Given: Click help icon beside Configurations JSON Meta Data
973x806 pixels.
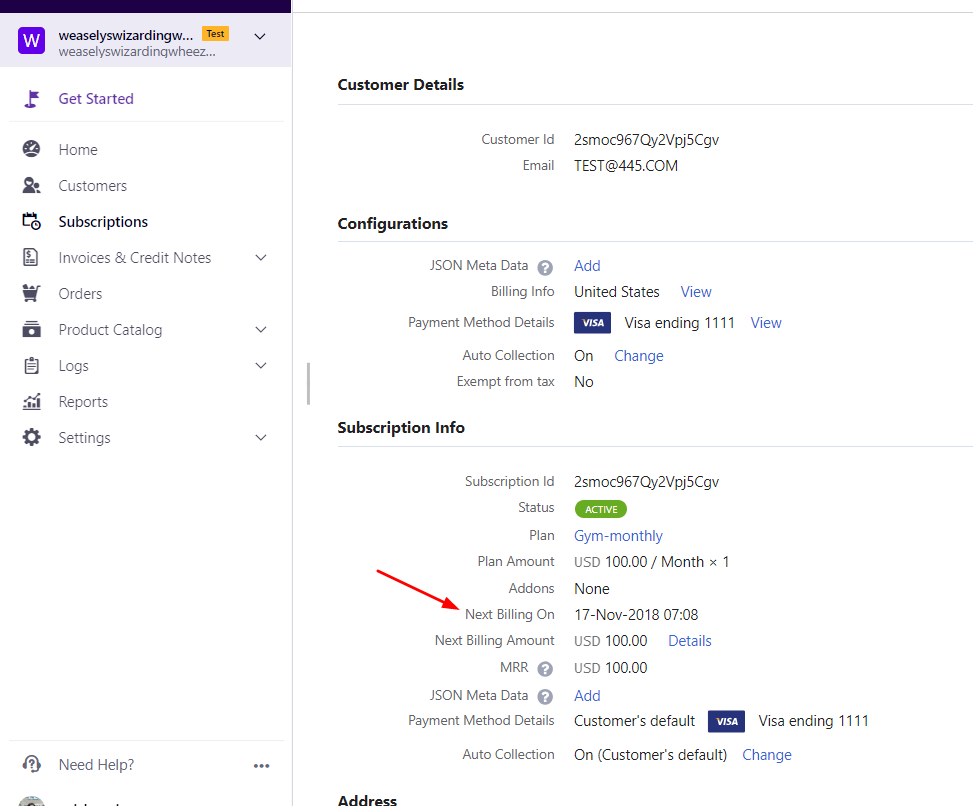Looking at the screenshot, I should point(545,267).
